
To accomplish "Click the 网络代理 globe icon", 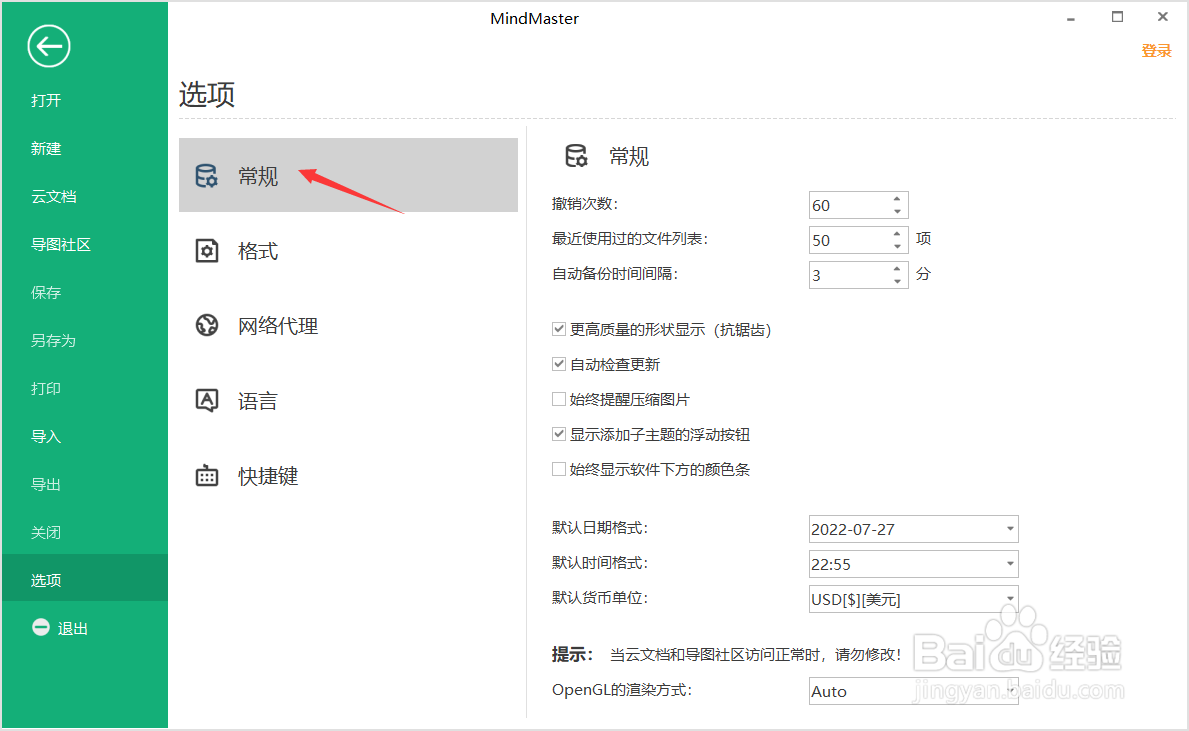I will (206, 325).
